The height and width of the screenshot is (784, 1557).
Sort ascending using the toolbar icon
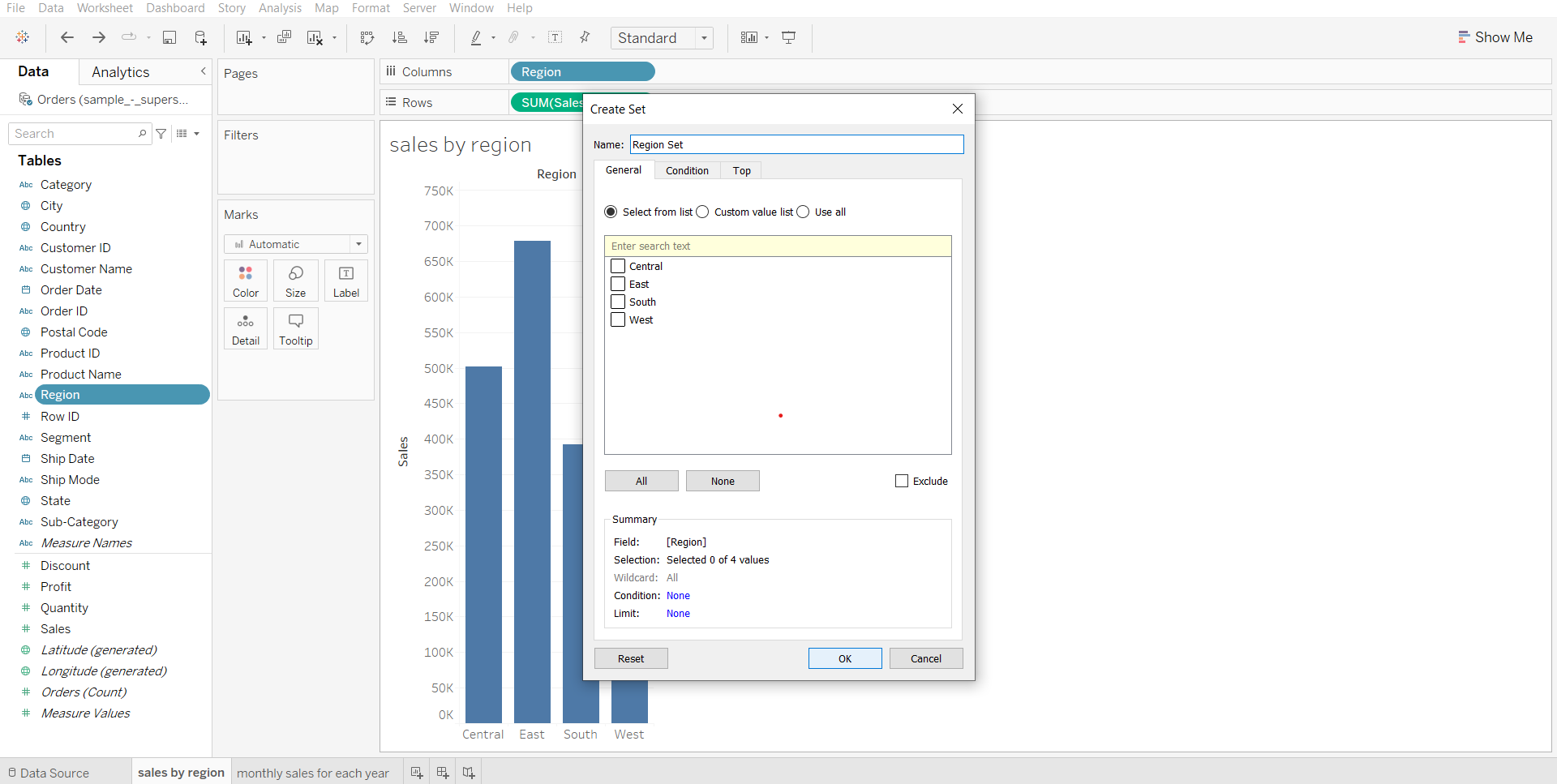tap(399, 37)
